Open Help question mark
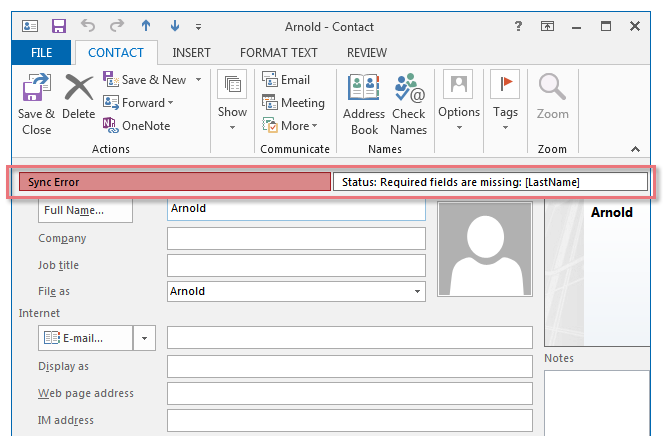This screenshot has width=663, height=446. pyautogui.click(x=518, y=26)
